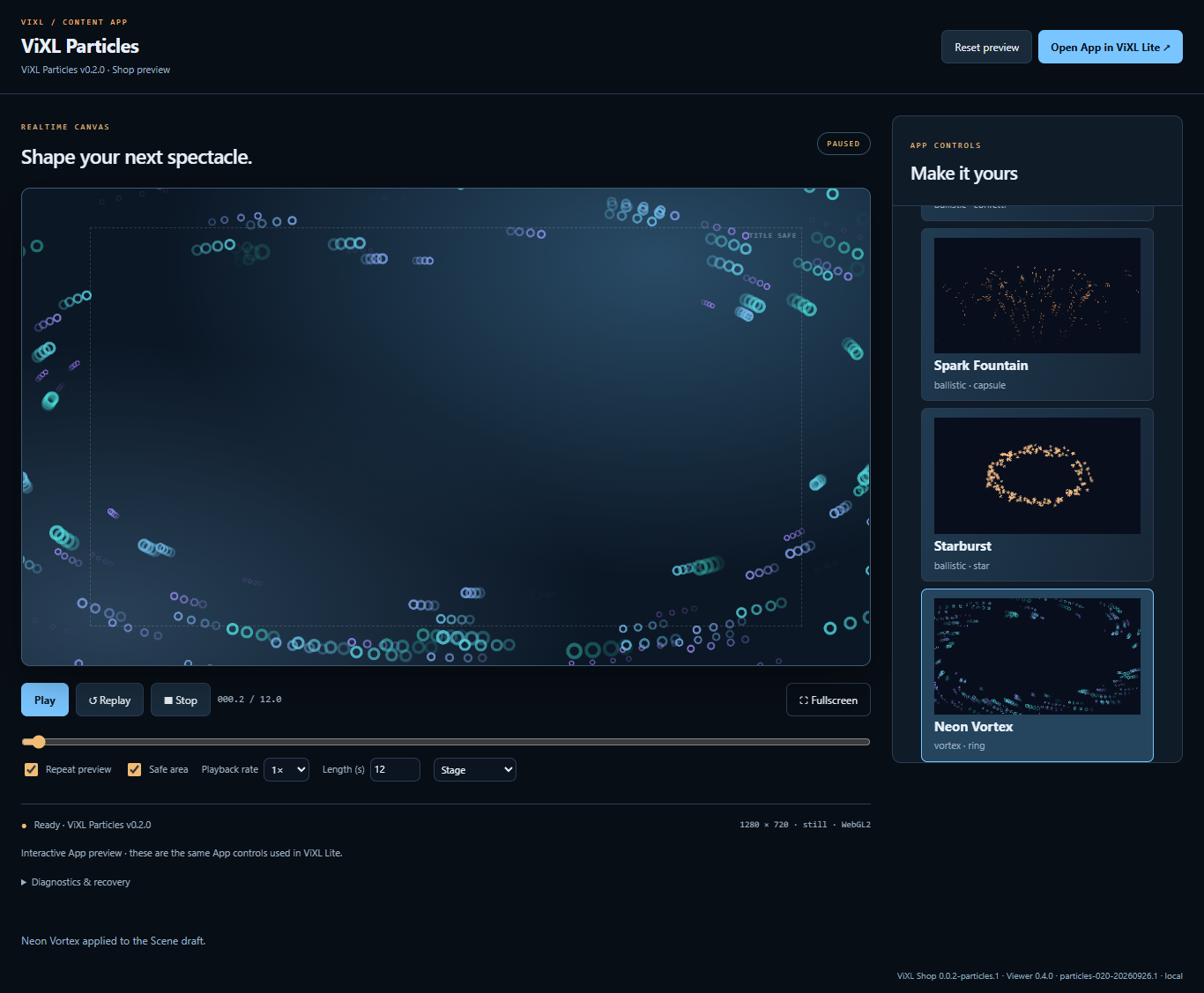Click the Reset preview button
Screen dimensions: 1204x993
pos(986,48)
